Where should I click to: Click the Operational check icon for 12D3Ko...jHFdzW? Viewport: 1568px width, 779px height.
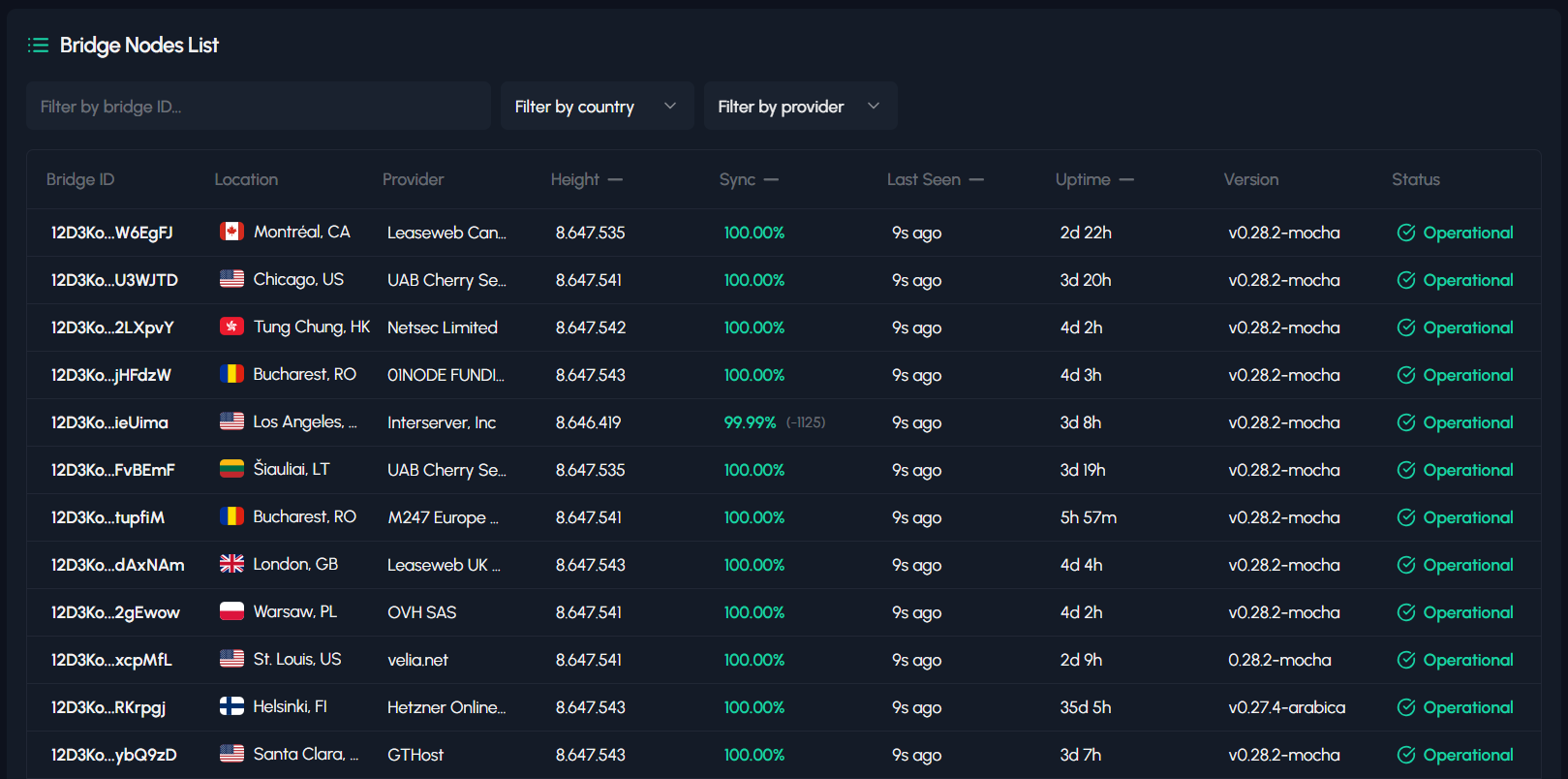(1406, 375)
